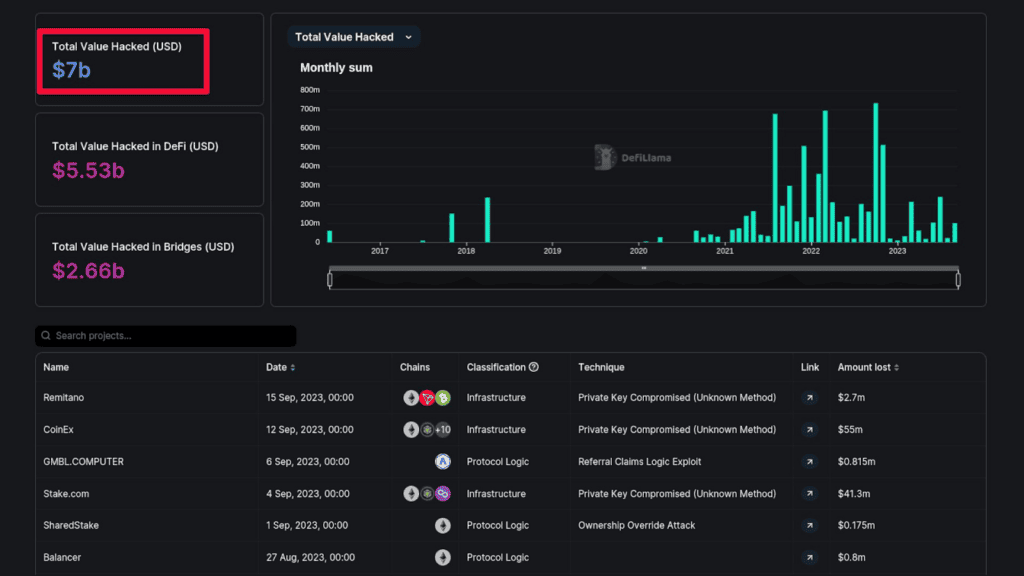Image resolution: width=1024 pixels, height=576 pixels.
Task: Click the Ethereum chain icon for CoinEx
Action: 411,430
